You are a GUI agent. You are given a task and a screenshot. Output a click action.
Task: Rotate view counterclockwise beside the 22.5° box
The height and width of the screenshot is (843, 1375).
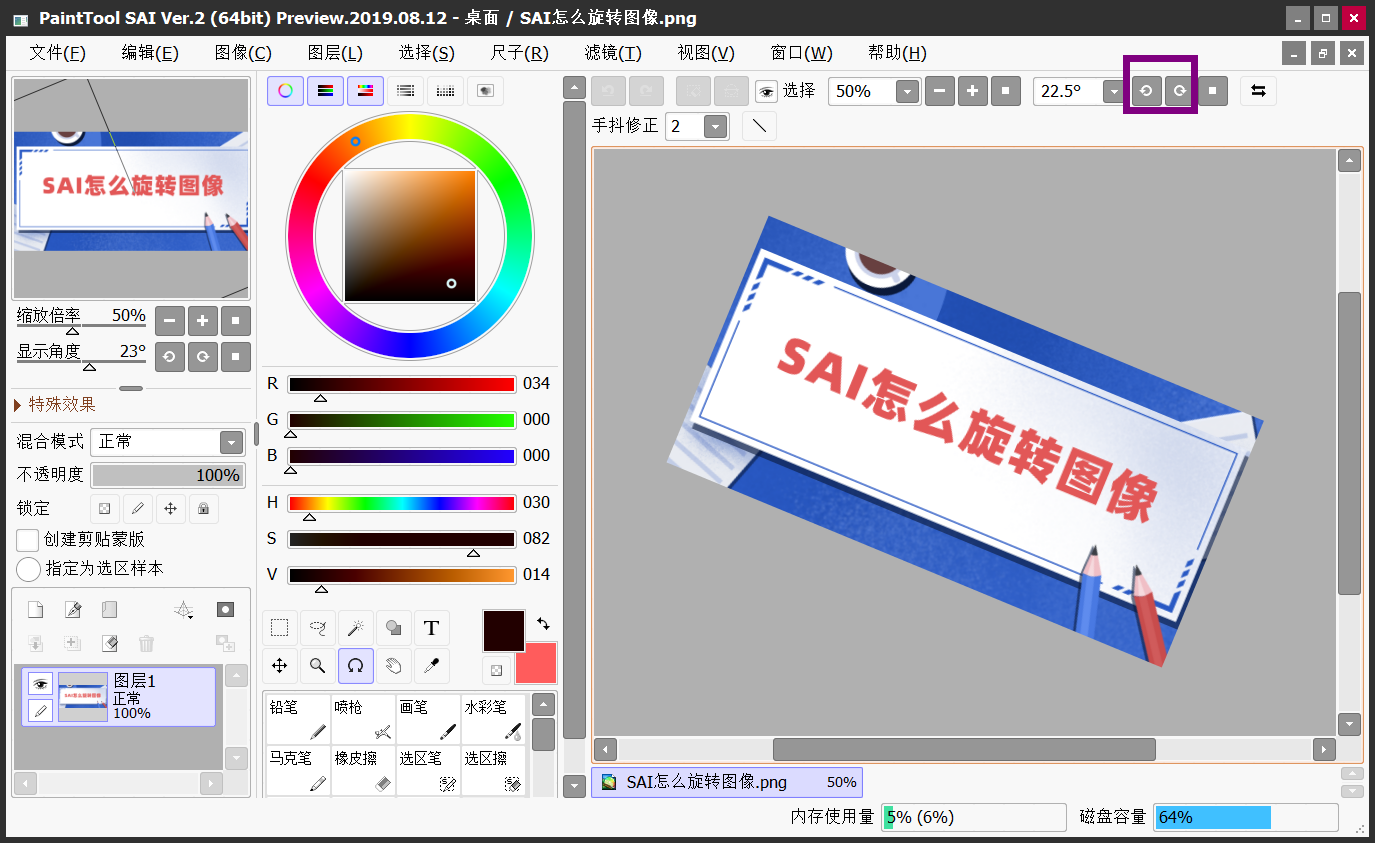[1146, 91]
